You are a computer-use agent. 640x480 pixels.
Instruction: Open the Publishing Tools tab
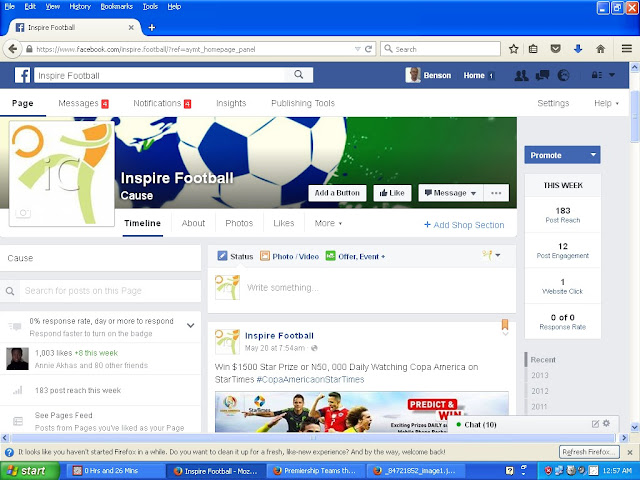coord(303,103)
